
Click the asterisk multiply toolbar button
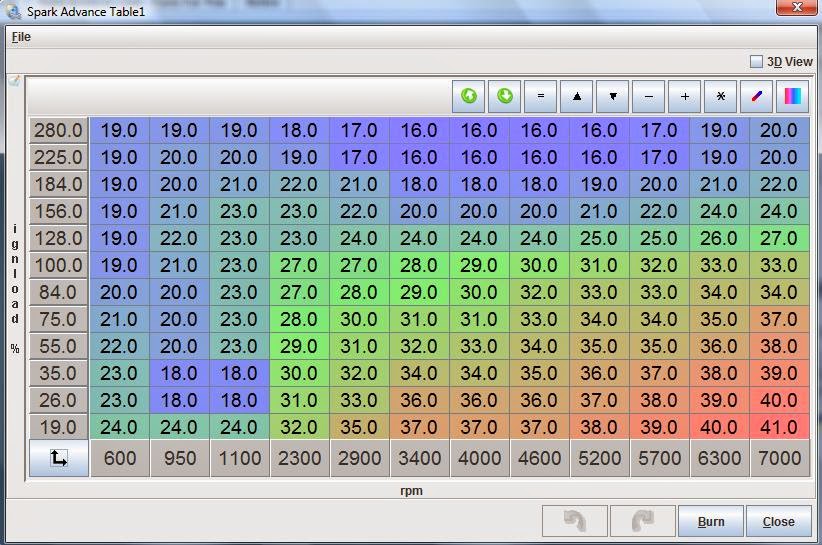tap(721, 97)
